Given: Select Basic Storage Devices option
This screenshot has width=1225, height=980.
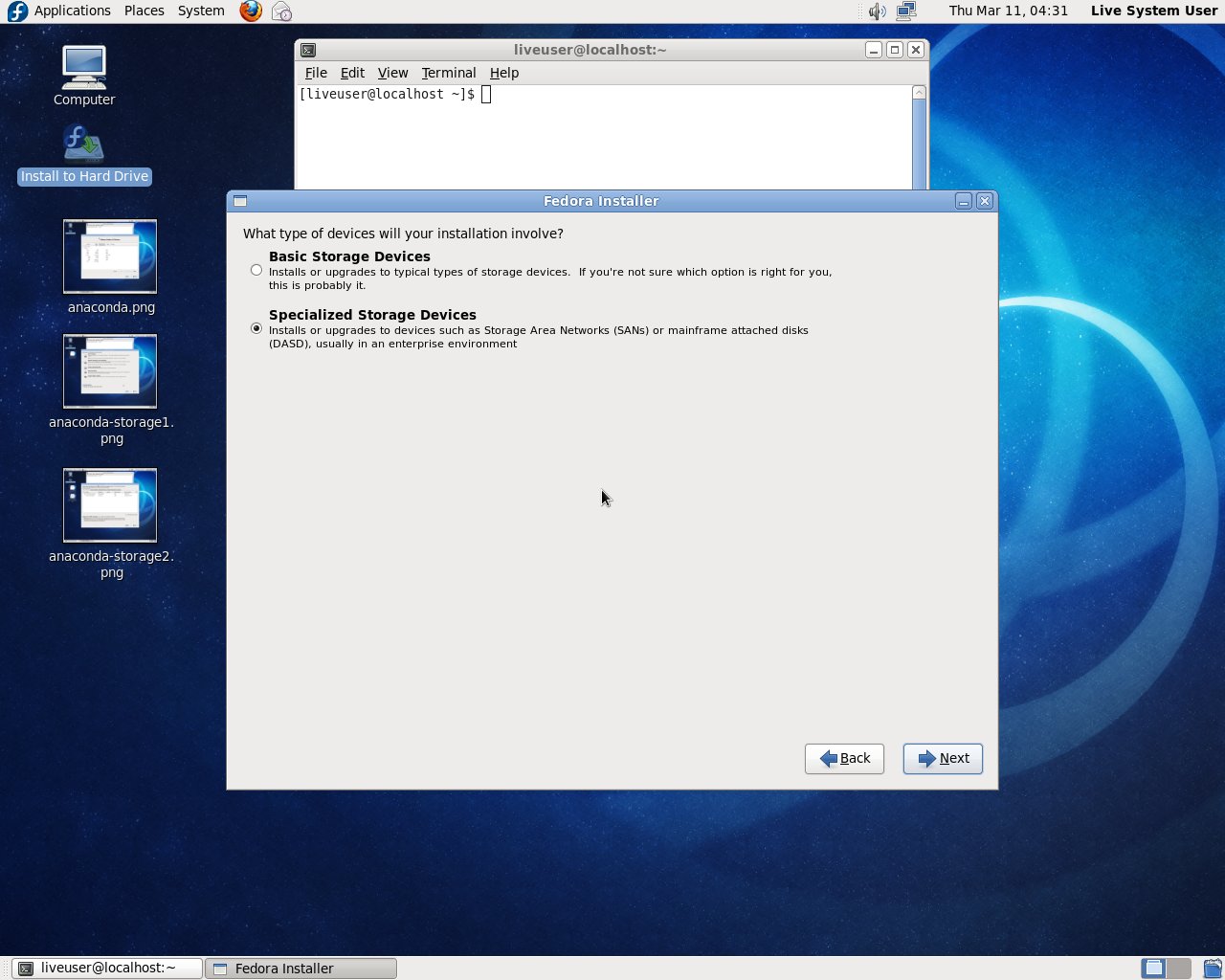Looking at the screenshot, I should [x=256, y=270].
